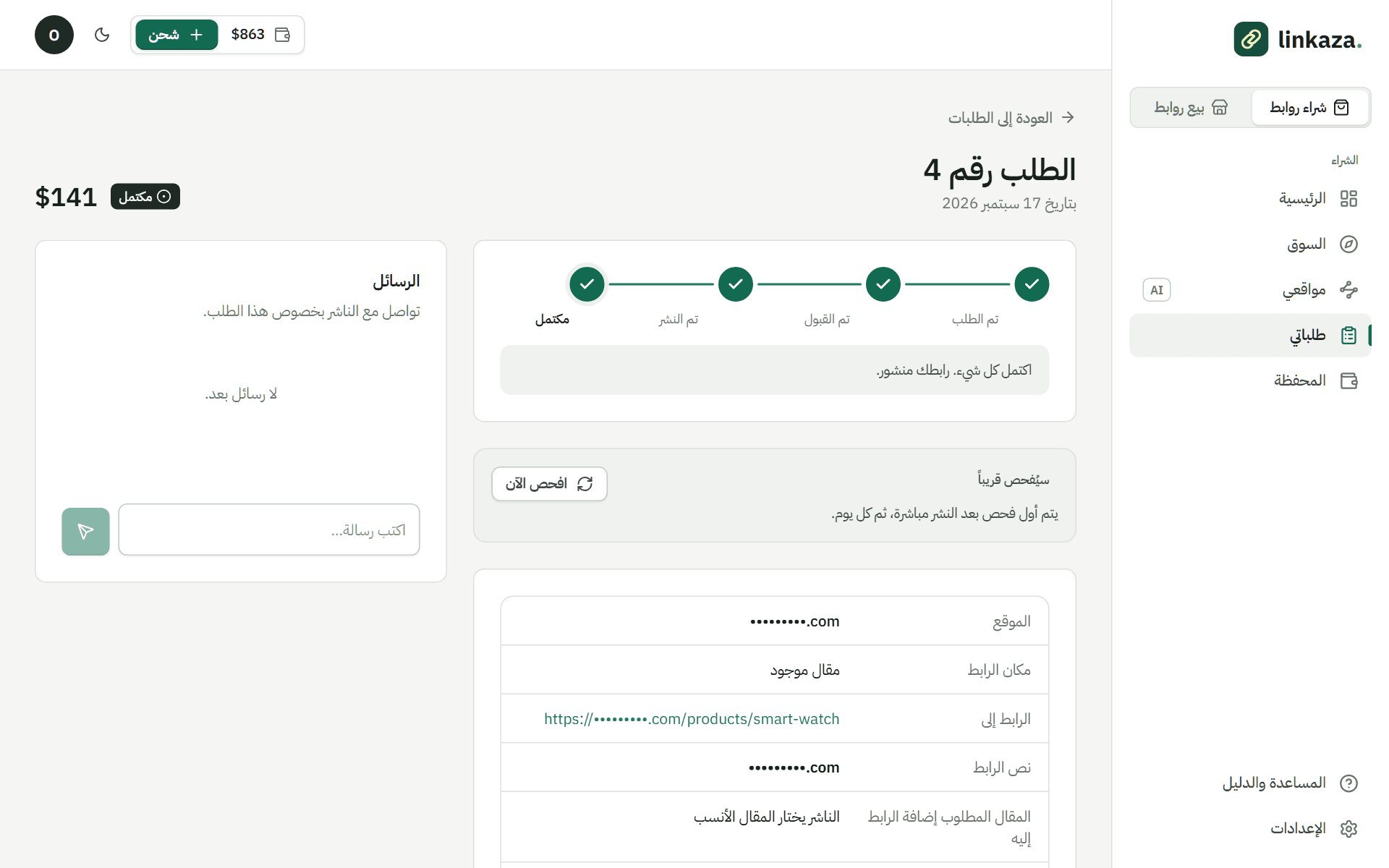Click the order date بتاريخ 17 سبتمبر 2026

[1009, 203]
